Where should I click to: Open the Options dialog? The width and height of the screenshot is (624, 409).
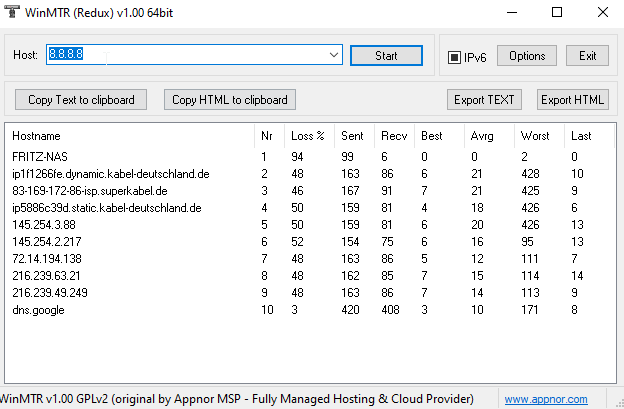coord(526,56)
